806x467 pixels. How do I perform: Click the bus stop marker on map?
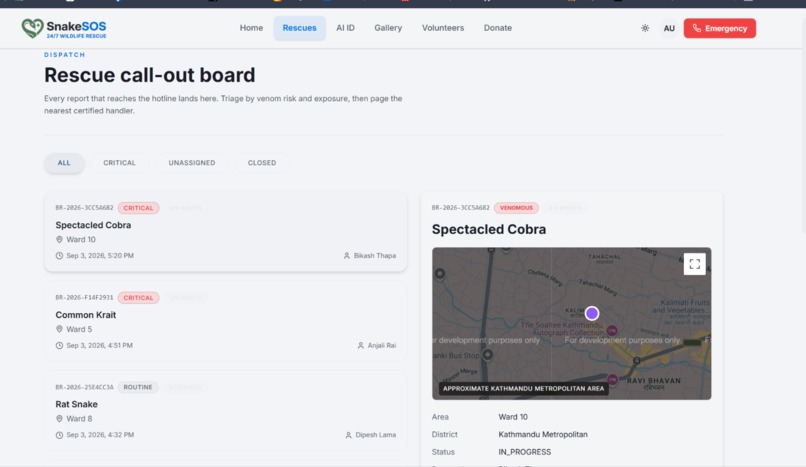488,354
